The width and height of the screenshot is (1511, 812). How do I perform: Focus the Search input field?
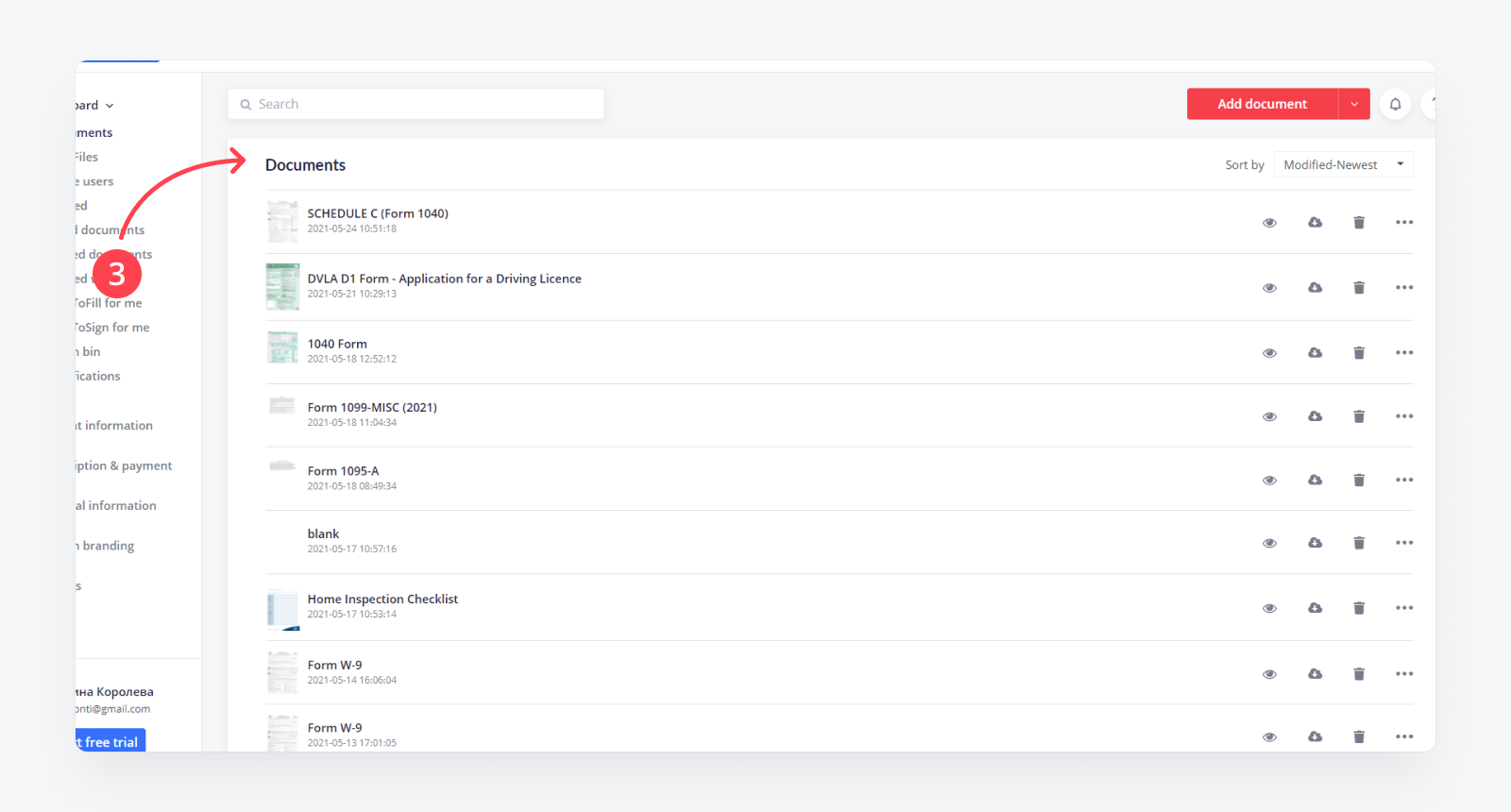416,104
